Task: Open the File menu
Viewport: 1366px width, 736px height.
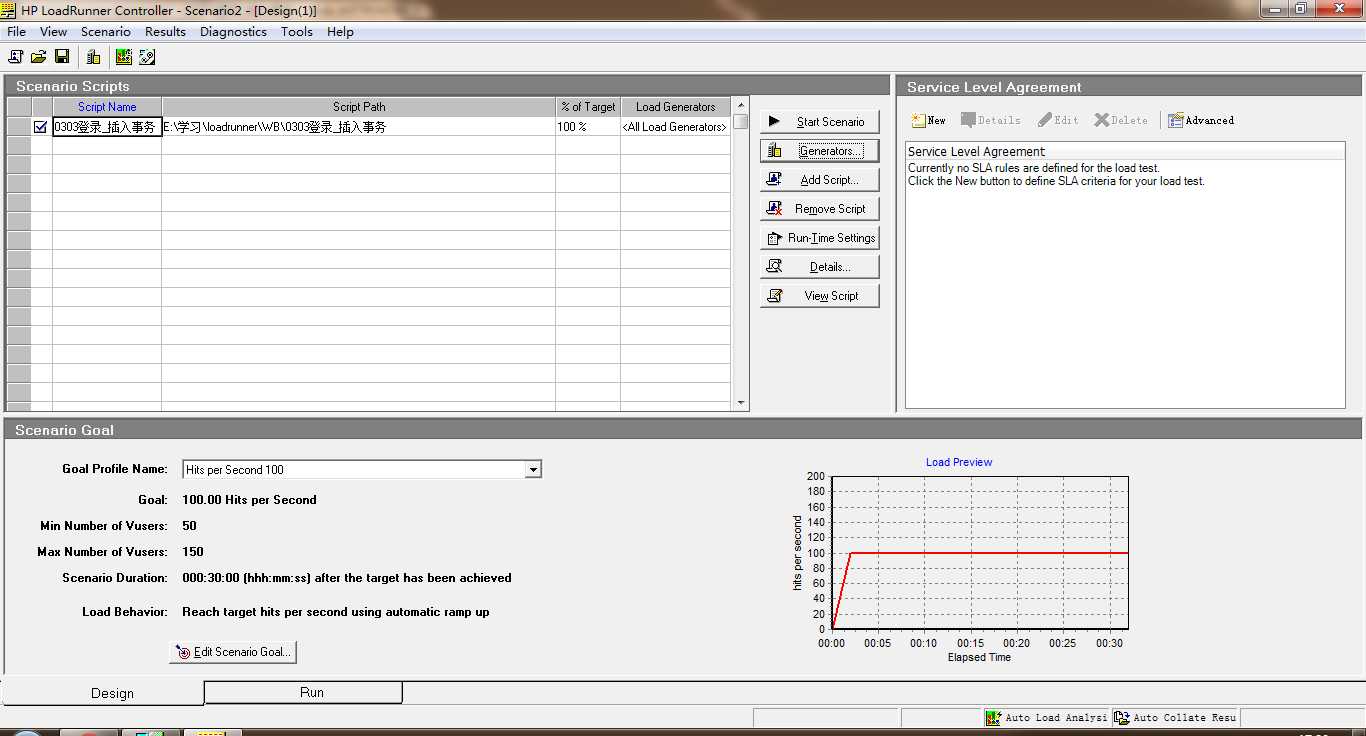Action: [17, 32]
